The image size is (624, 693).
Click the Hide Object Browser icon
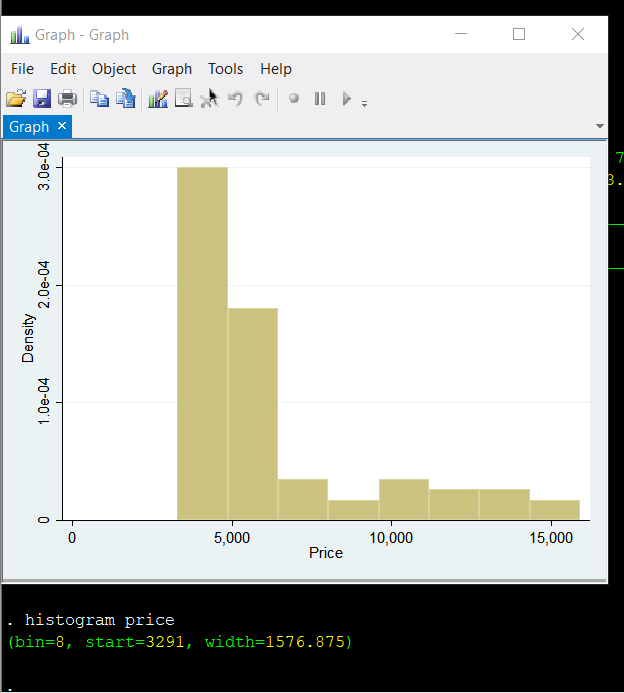183,99
